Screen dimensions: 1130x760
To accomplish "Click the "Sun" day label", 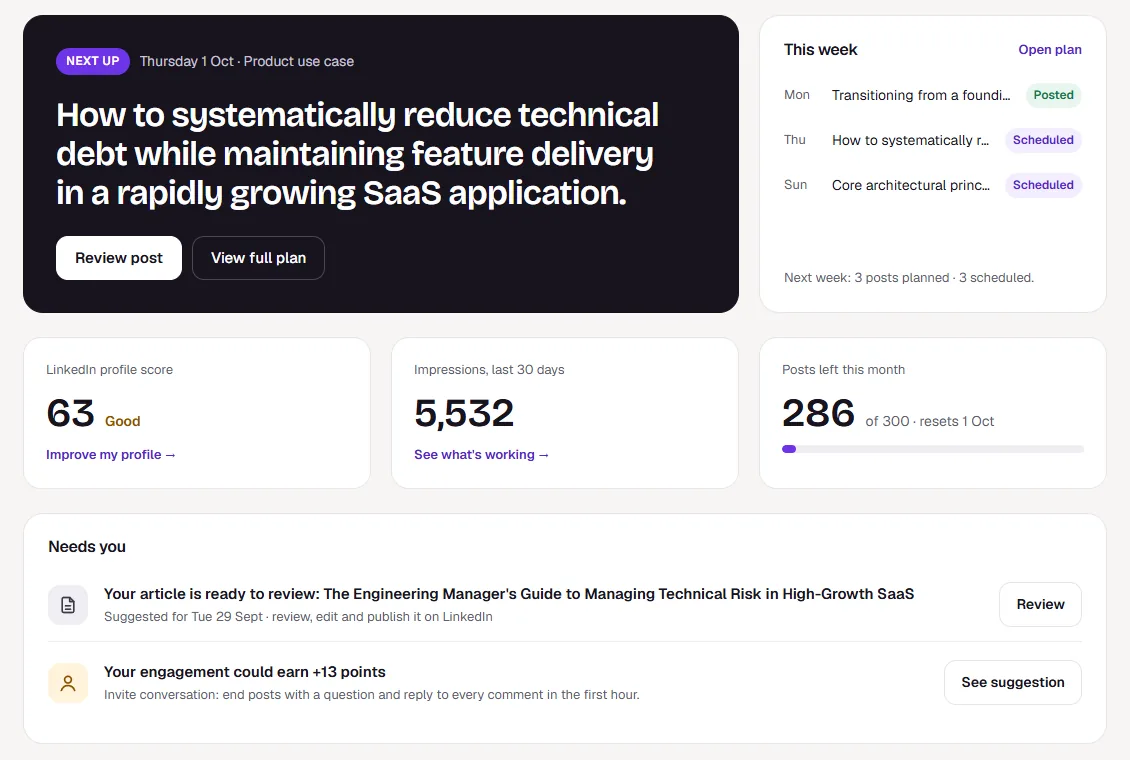I will (795, 185).
